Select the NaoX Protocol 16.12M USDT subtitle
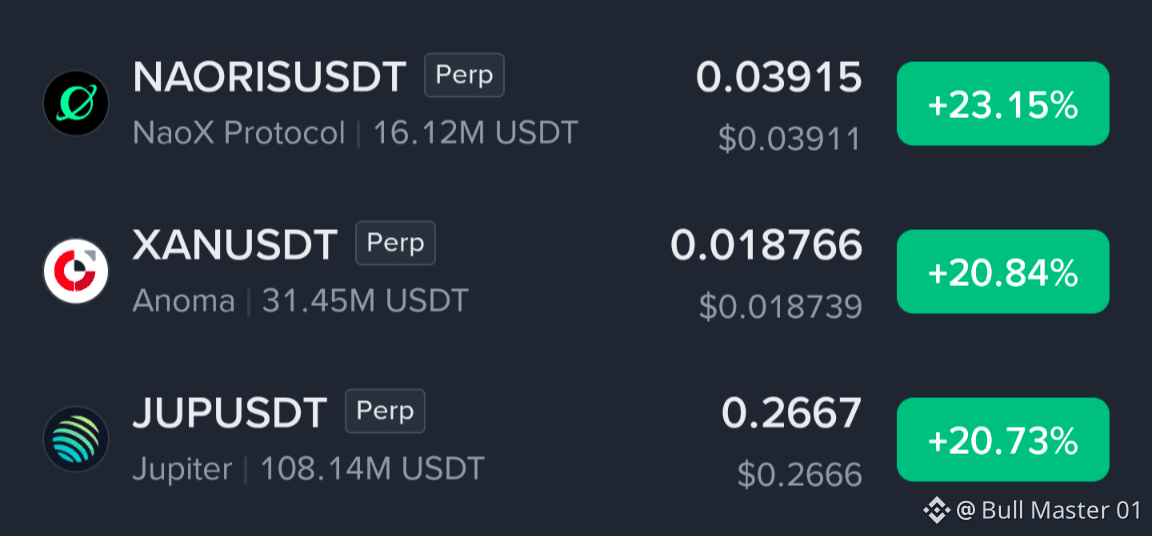The height and width of the screenshot is (536, 1152). coord(356,133)
